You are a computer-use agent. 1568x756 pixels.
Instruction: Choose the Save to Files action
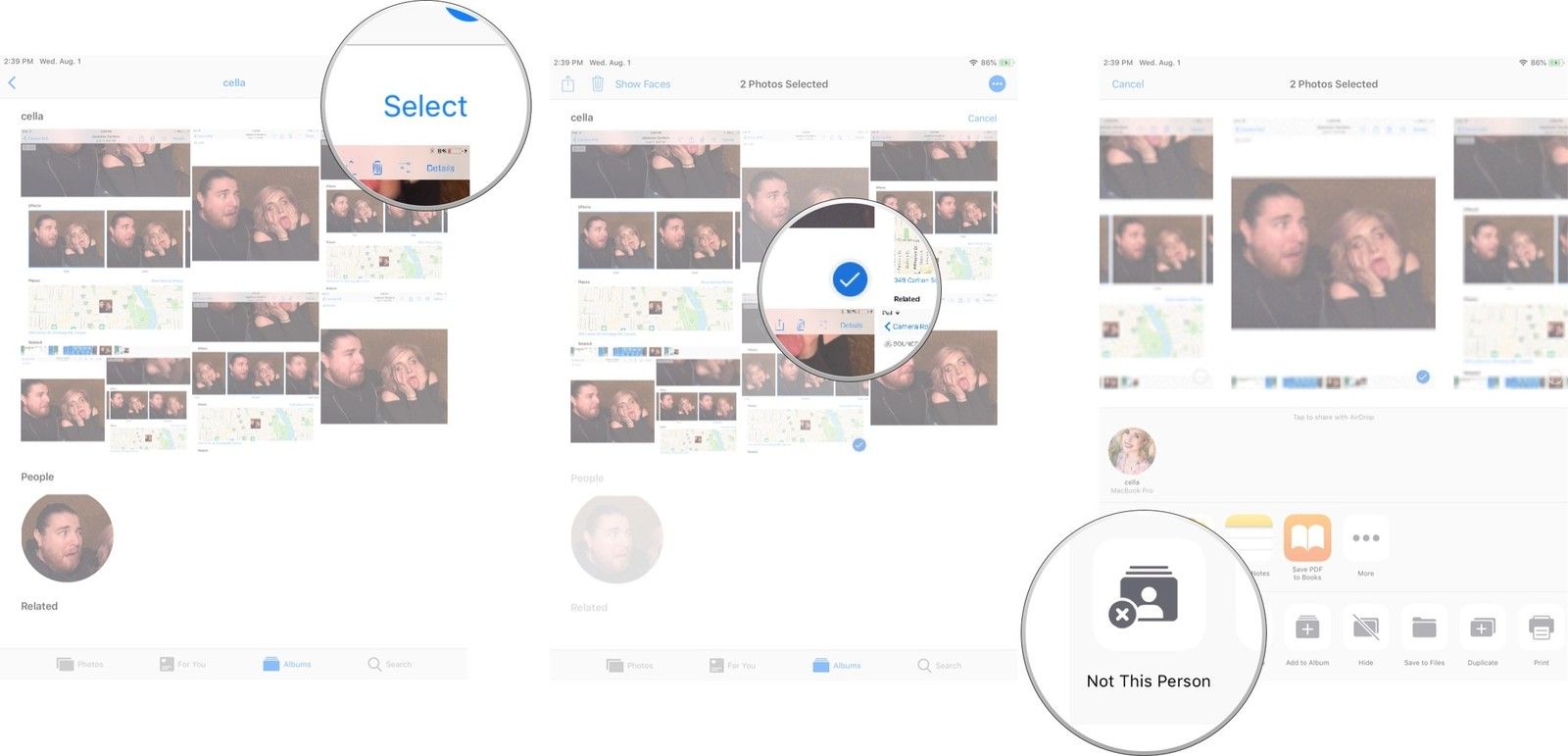pyautogui.click(x=1424, y=628)
